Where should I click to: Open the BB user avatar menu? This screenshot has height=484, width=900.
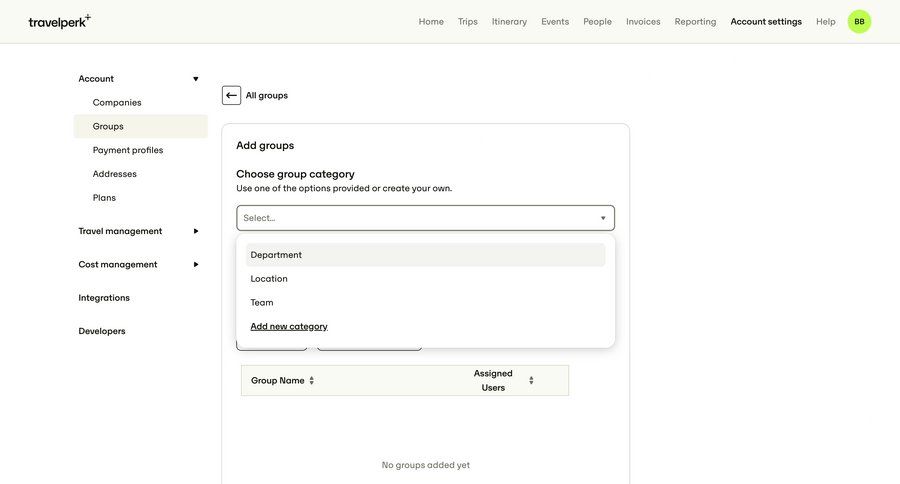(859, 21)
